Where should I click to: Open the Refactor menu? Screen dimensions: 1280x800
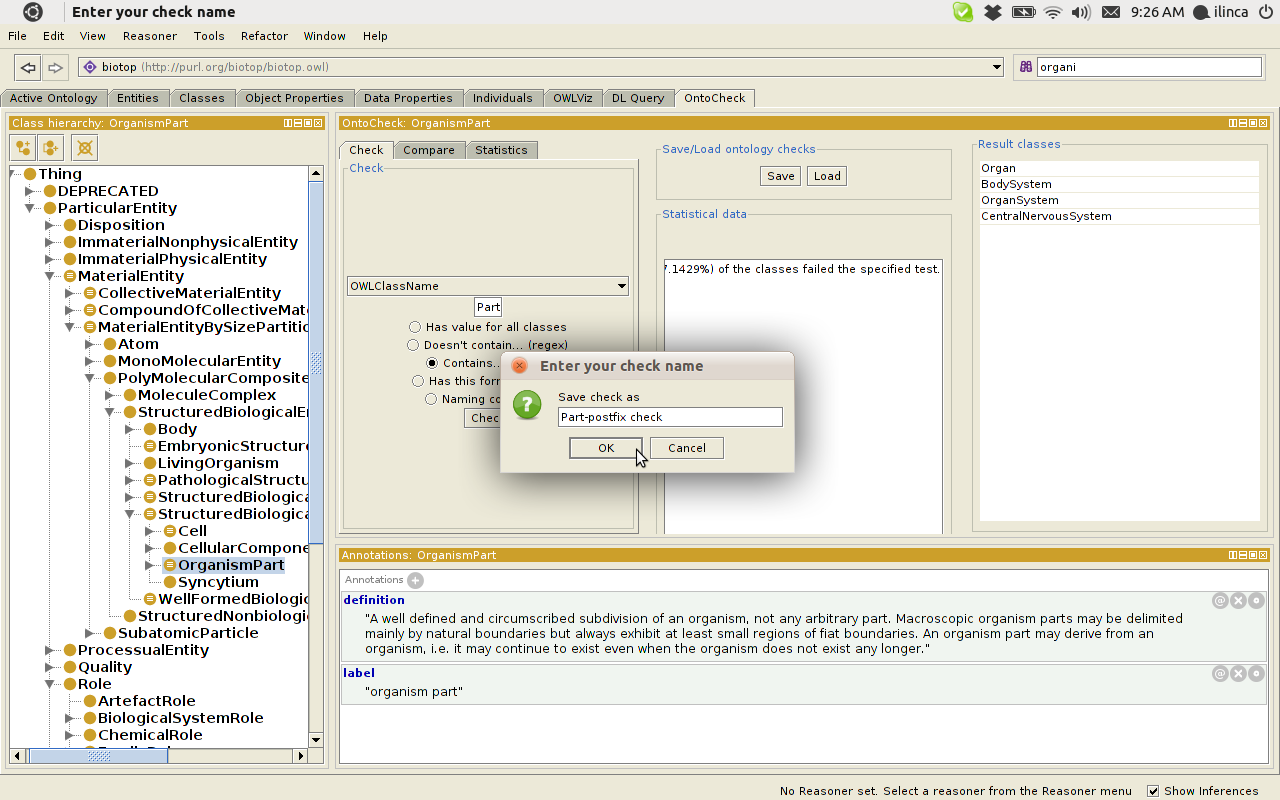pos(264,36)
